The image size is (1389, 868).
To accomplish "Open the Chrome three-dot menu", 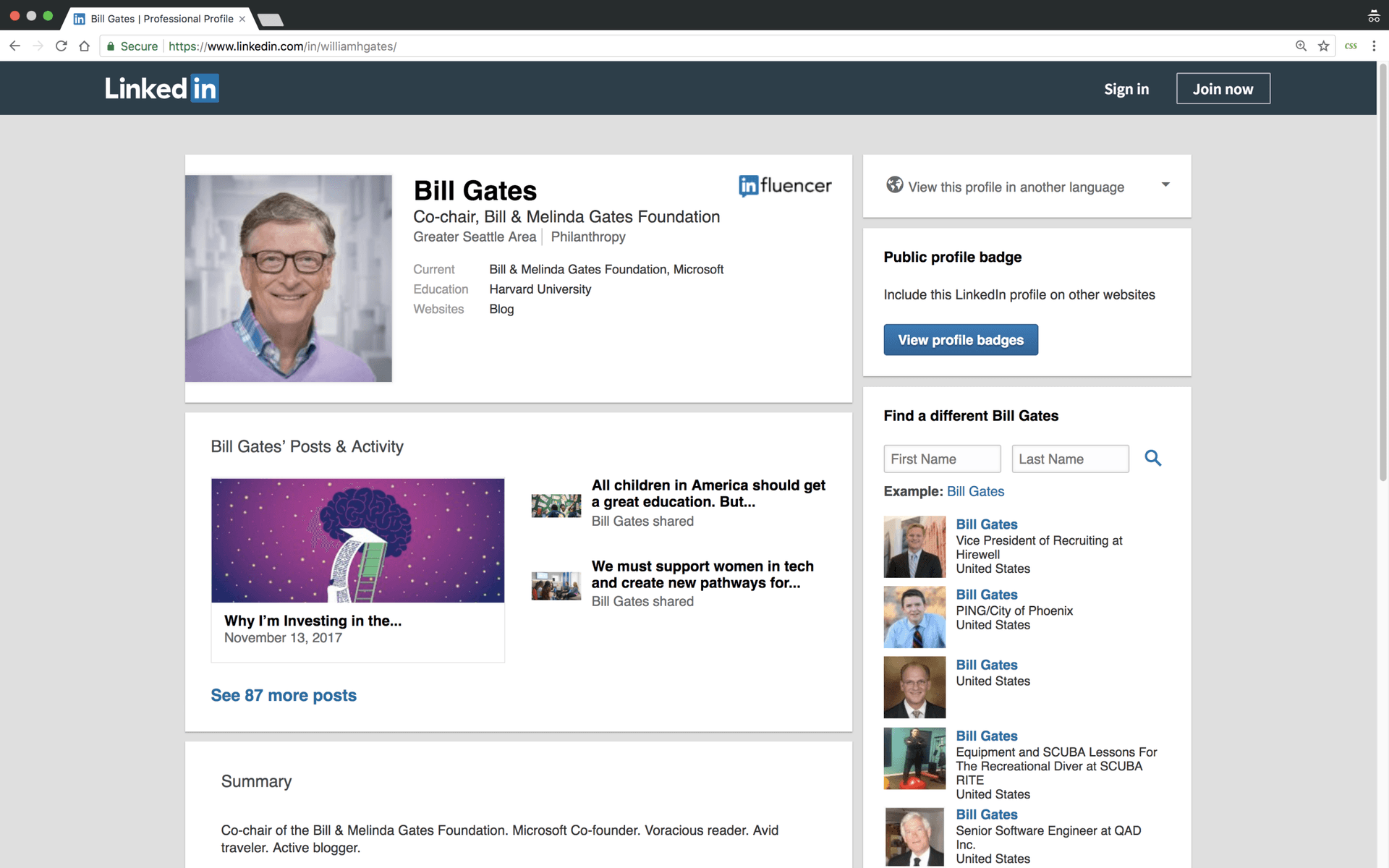I will (x=1374, y=46).
